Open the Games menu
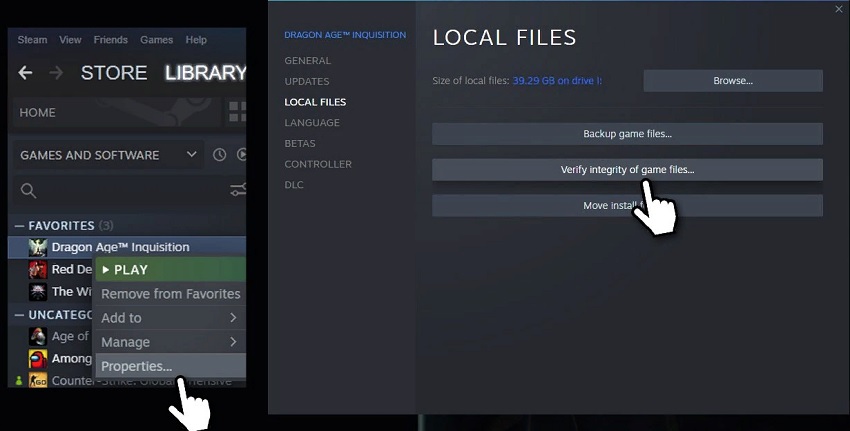Image resolution: width=850 pixels, height=431 pixels. coord(157,40)
